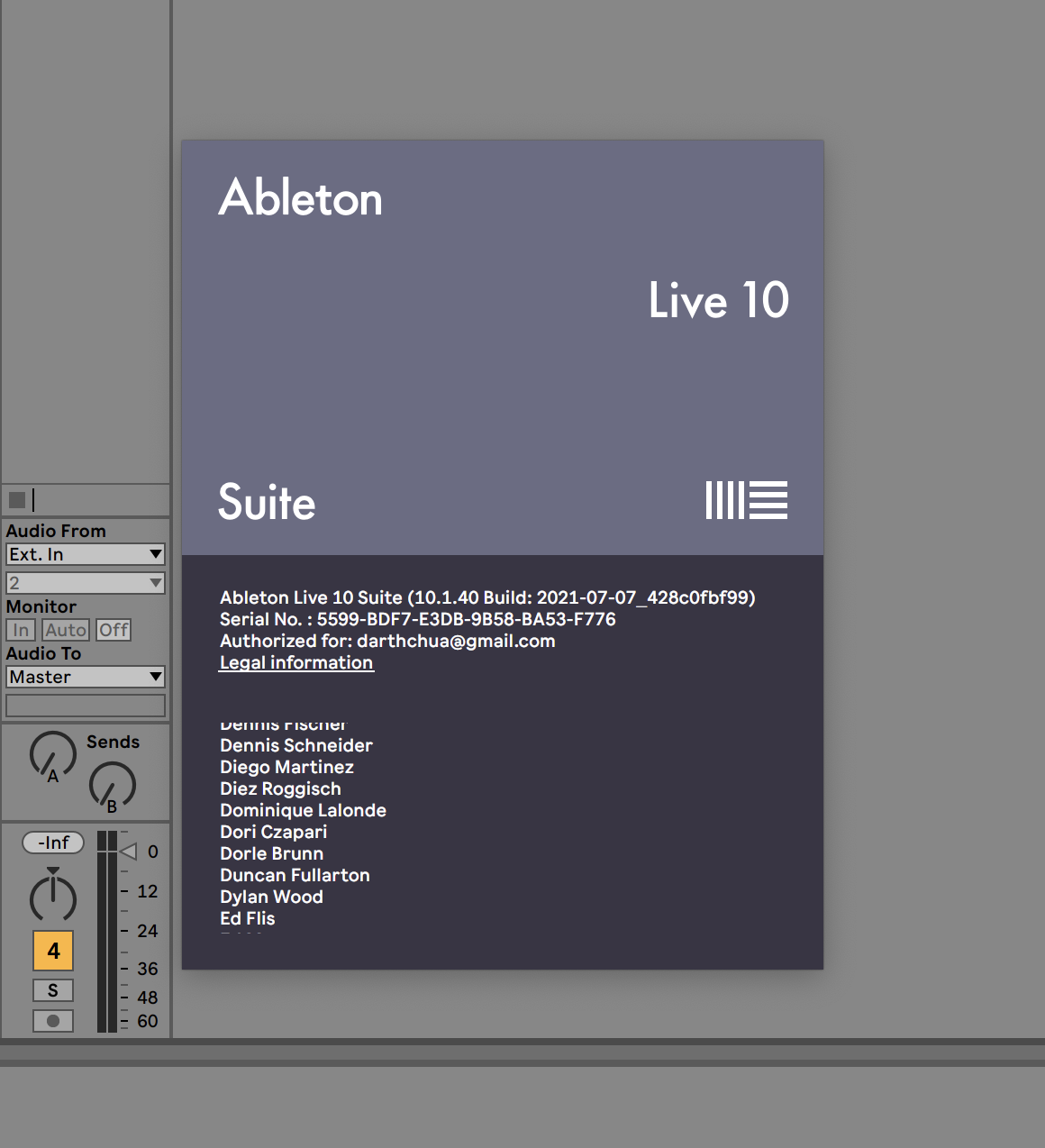Click the 48 dB meter scale mark

pos(148,998)
